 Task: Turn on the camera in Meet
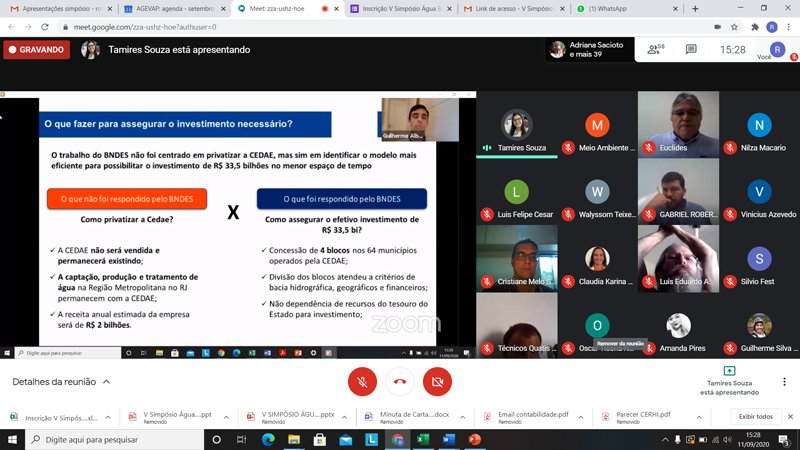pyautogui.click(x=437, y=381)
